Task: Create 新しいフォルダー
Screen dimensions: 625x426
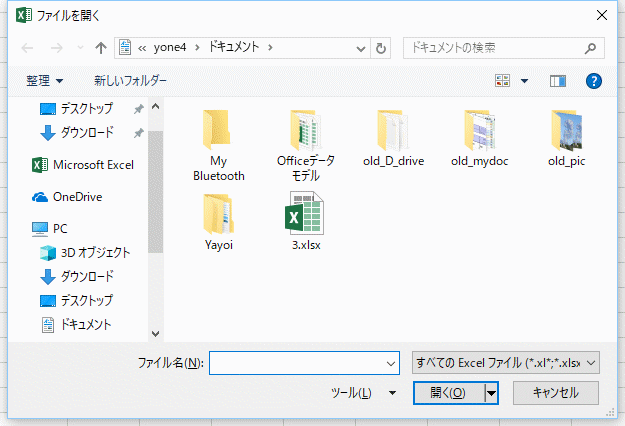Action: point(130,81)
